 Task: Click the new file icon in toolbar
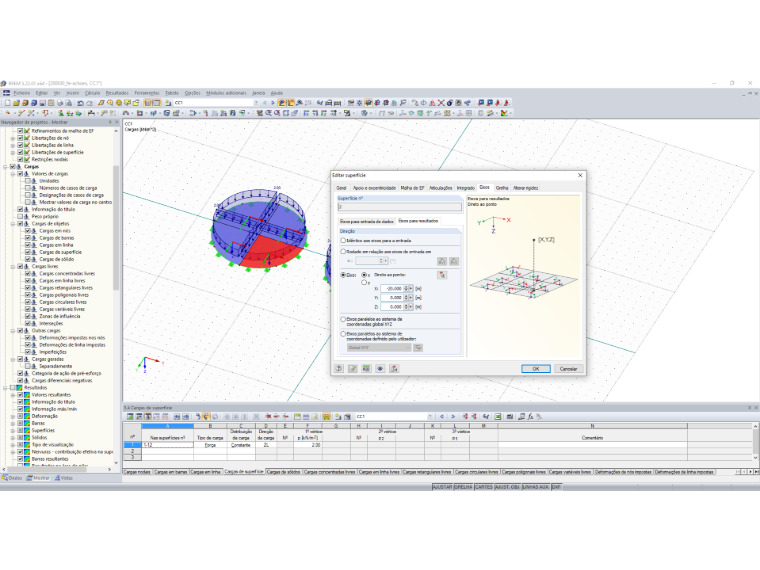pyautogui.click(x=7, y=103)
